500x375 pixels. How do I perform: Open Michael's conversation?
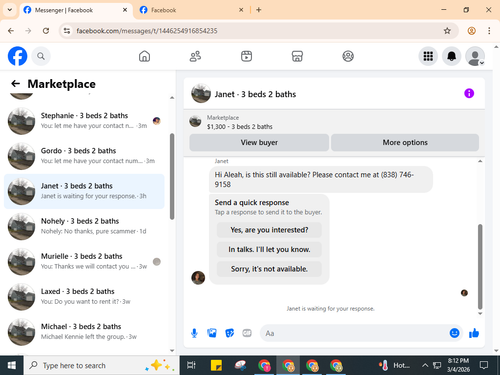pos(84,332)
